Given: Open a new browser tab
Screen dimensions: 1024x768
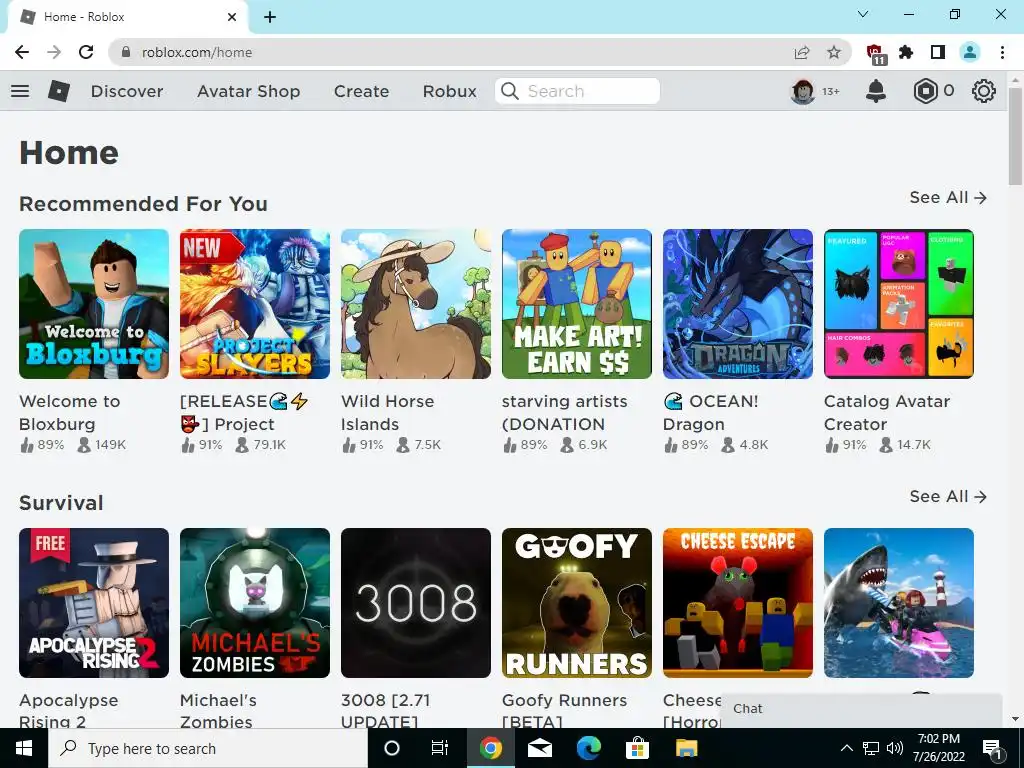Looking at the screenshot, I should point(270,17).
